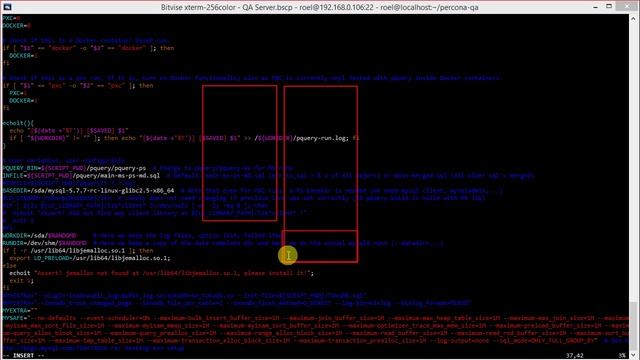Click the 'MYSAFE=' line
Image resolution: width=640 pixels, height=360 pixels.
(315, 318)
